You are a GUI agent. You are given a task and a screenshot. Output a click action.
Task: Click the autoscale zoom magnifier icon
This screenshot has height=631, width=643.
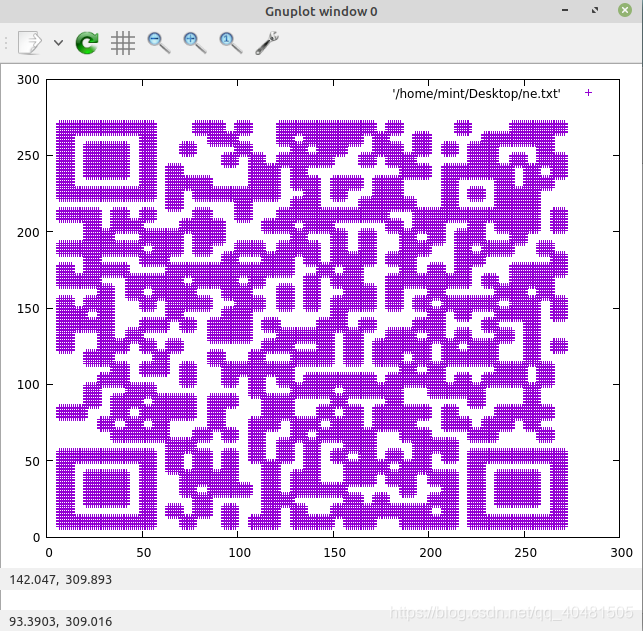pos(231,43)
